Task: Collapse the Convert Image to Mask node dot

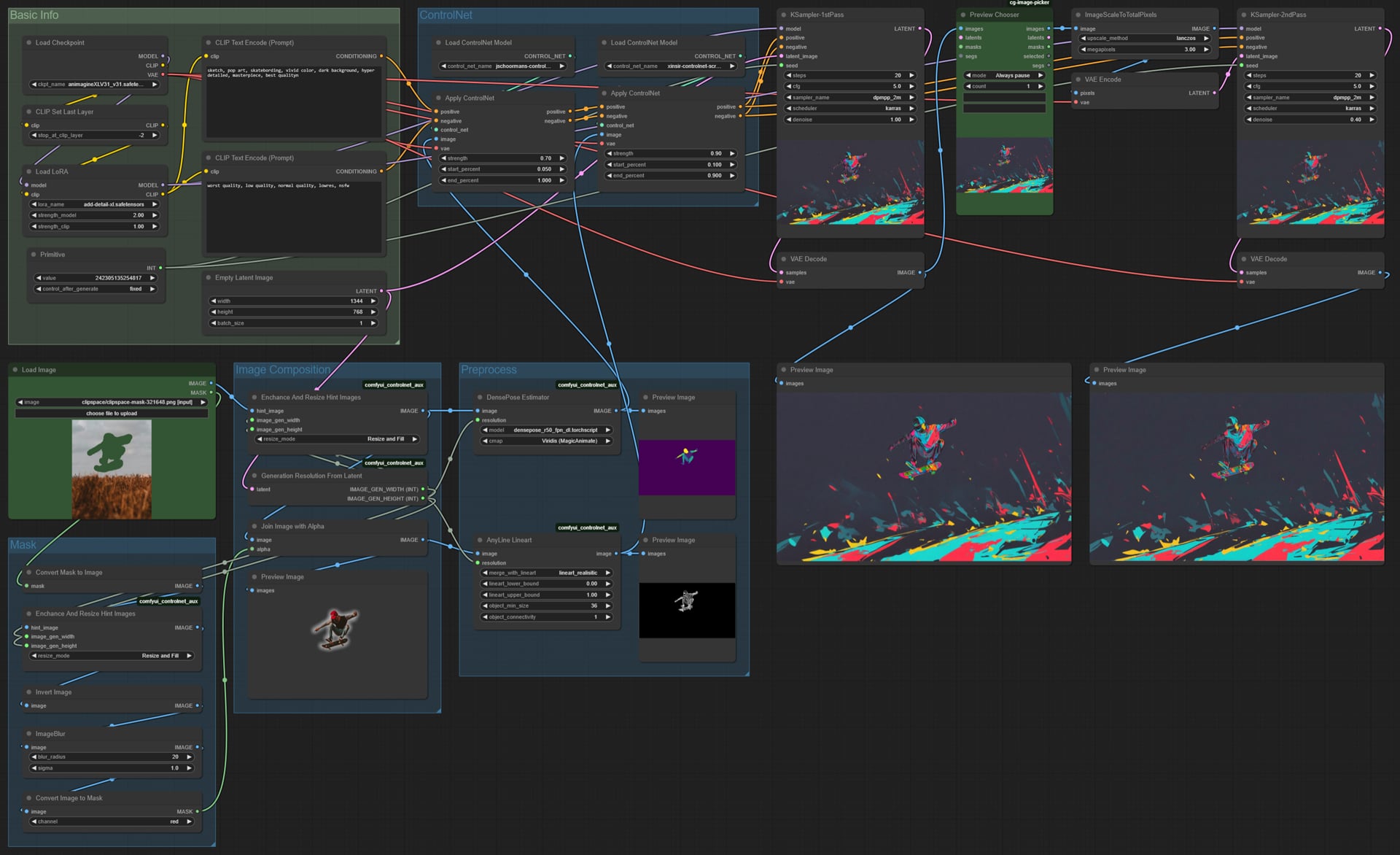Action: pyautogui.click(x=28, y=798)
